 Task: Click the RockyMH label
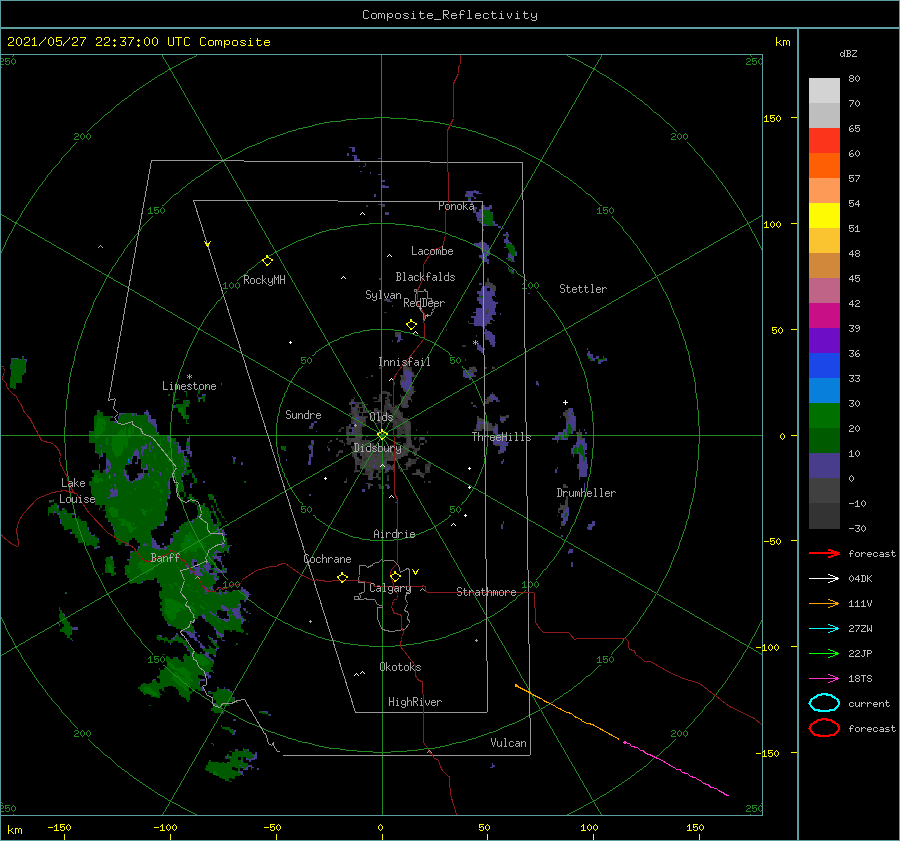[264, 280]
